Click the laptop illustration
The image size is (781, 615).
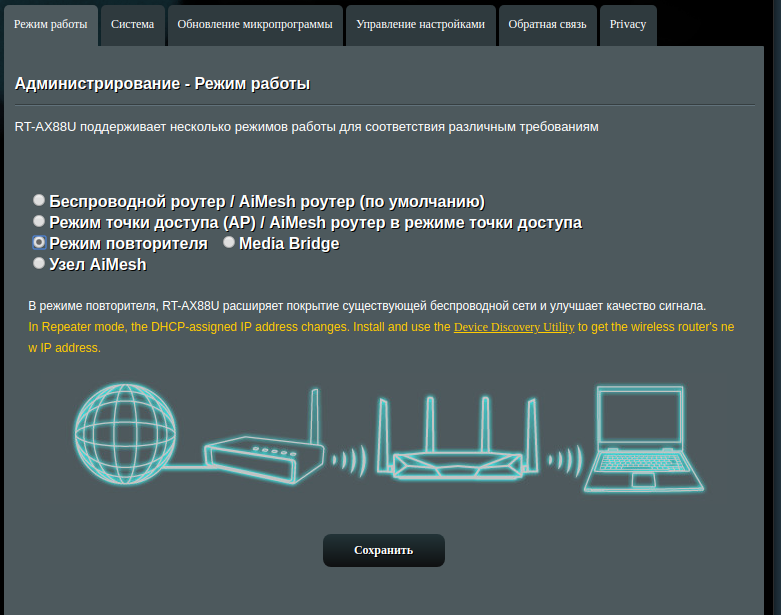click(643, 439)
